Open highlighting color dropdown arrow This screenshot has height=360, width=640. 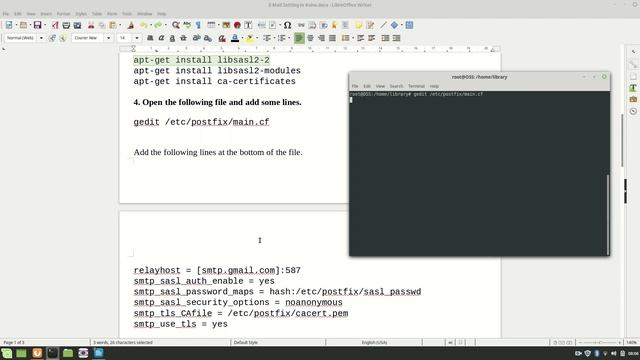point(257,38)
